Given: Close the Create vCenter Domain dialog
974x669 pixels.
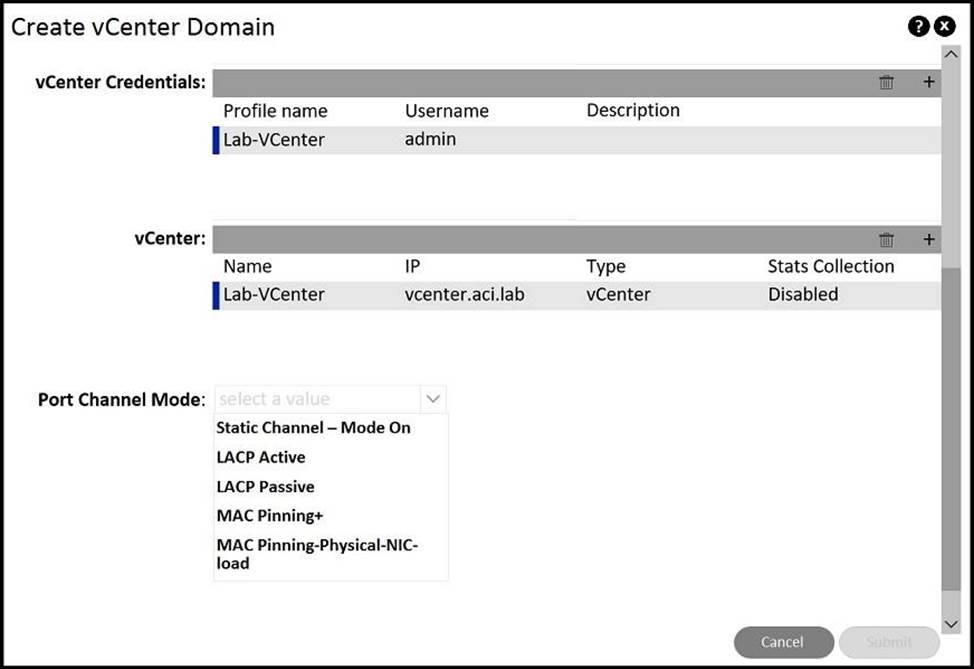Looking at the screenshot, I should click(x=944, y=27).
